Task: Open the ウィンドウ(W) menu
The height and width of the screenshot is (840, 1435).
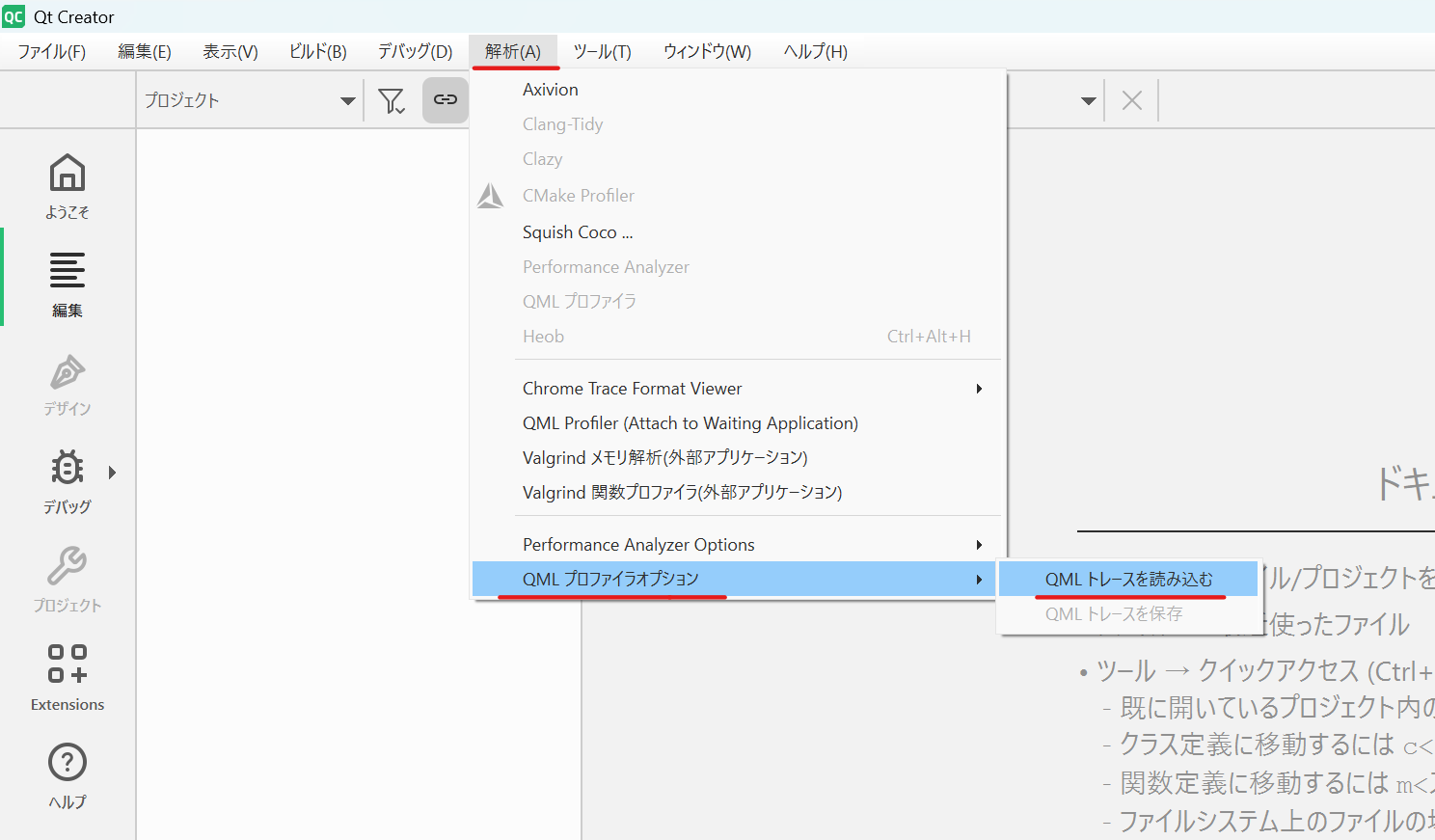Action: (708, 51)
